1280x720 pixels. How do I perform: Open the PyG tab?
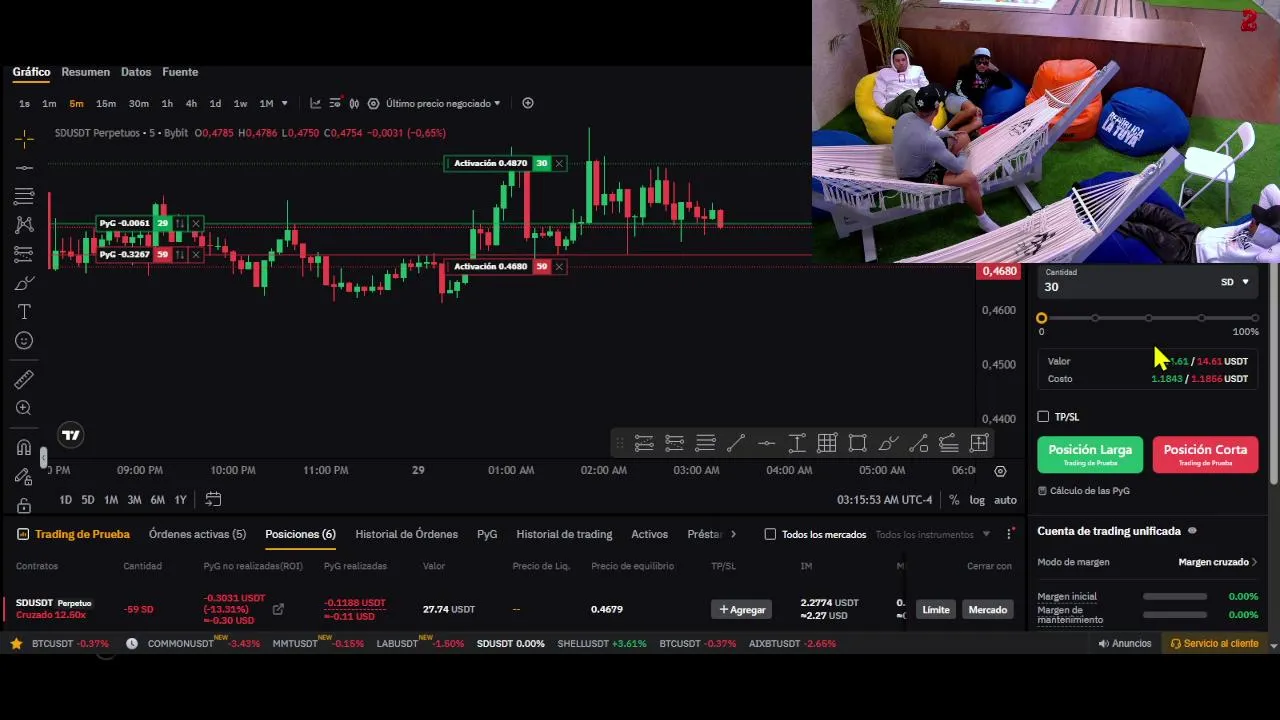[x=487, y=534]
